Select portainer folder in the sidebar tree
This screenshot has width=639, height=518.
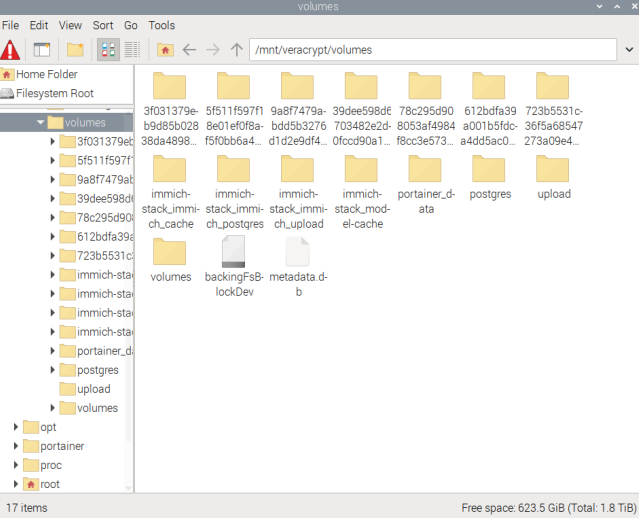tap(54, 446)
